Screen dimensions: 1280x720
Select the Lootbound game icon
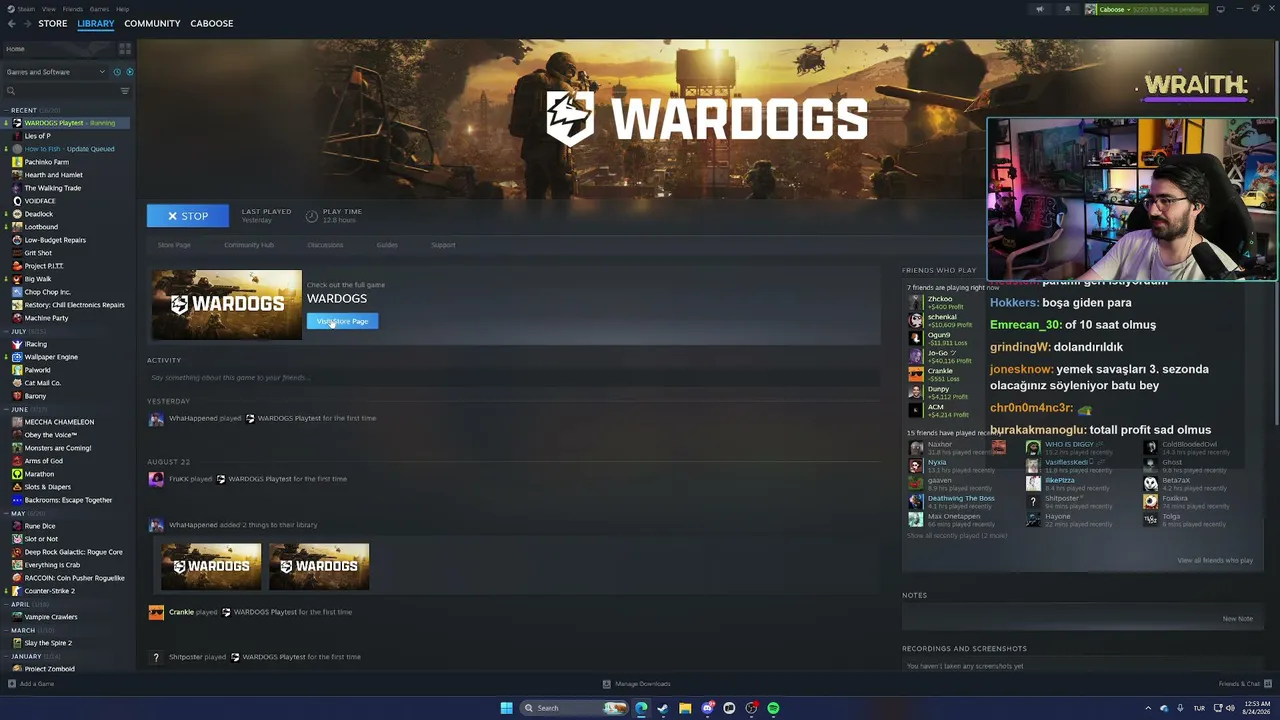tap(17, 227)
